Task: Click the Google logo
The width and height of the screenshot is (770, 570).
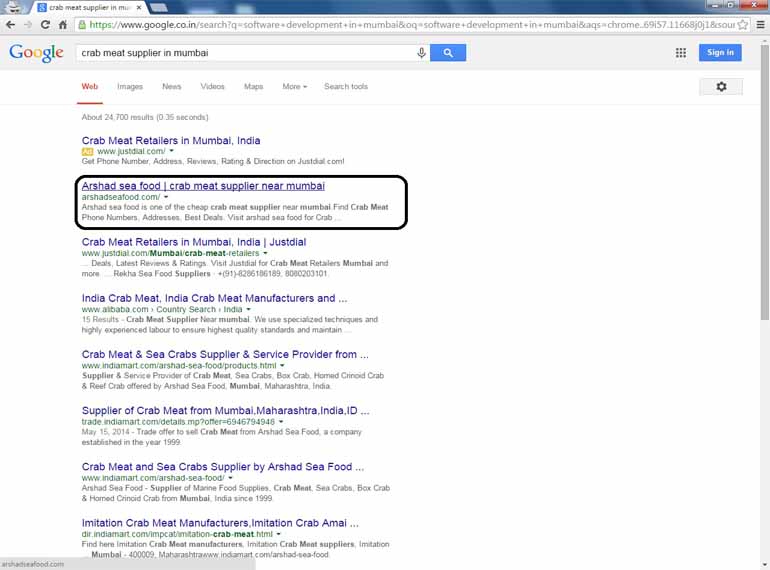Action: (36, 53)
